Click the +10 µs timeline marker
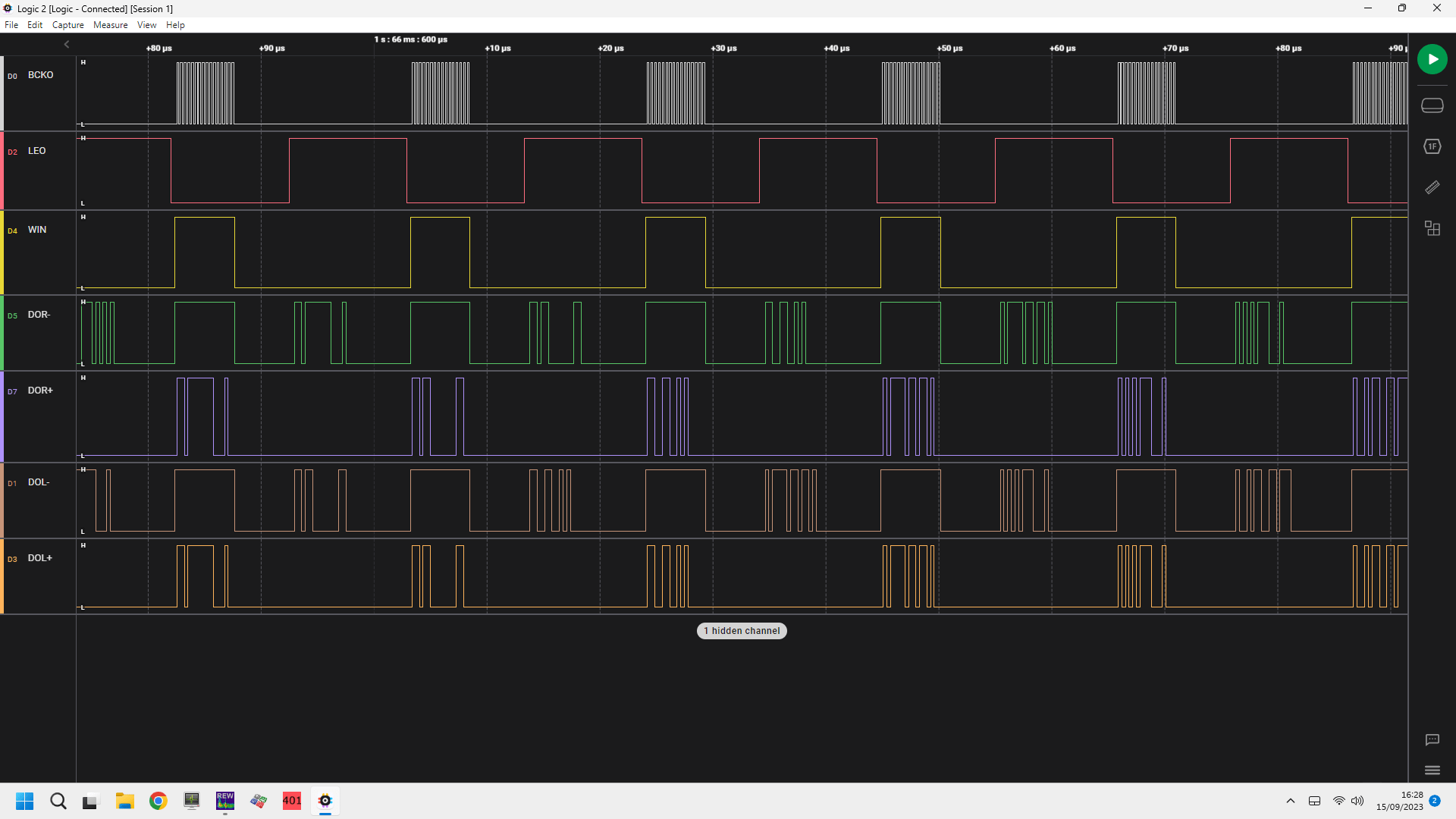This screenshot has height=819, width=1456. tap(497, 49)
